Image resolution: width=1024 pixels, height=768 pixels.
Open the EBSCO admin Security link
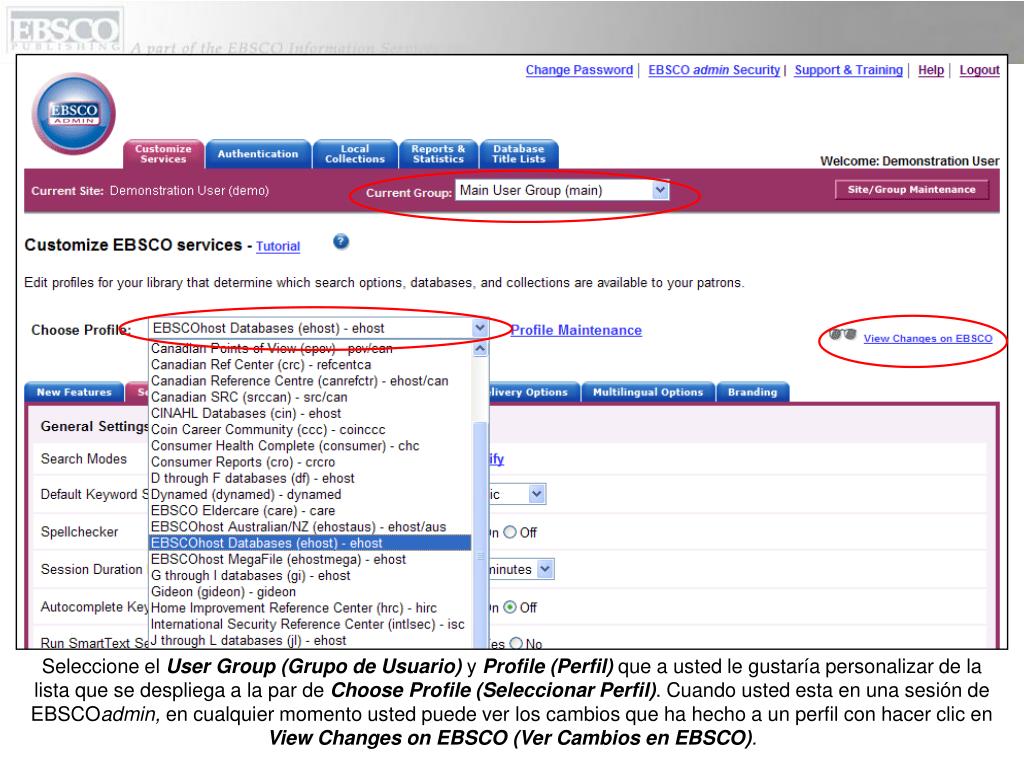714,70
